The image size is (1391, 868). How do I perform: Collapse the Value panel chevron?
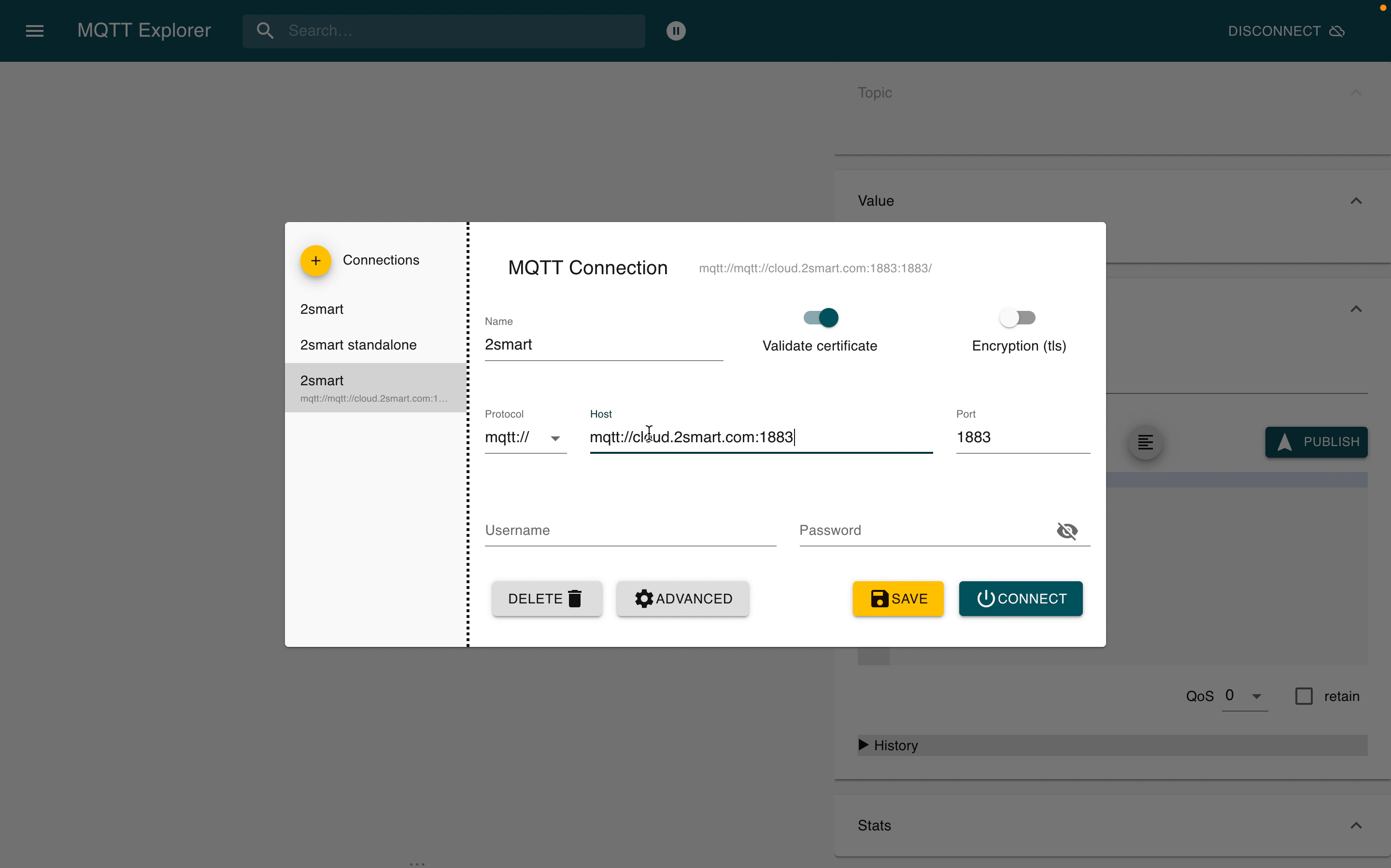[x=1355, y=201]
